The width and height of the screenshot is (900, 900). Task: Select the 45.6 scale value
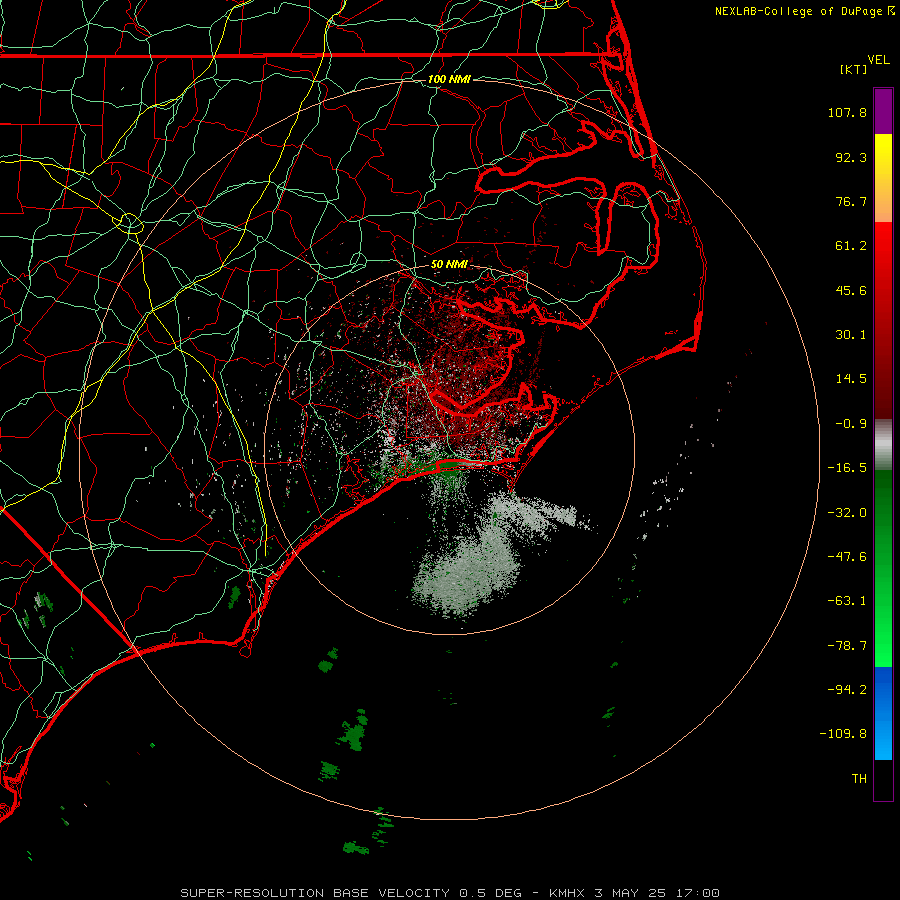tap(851, 290)
